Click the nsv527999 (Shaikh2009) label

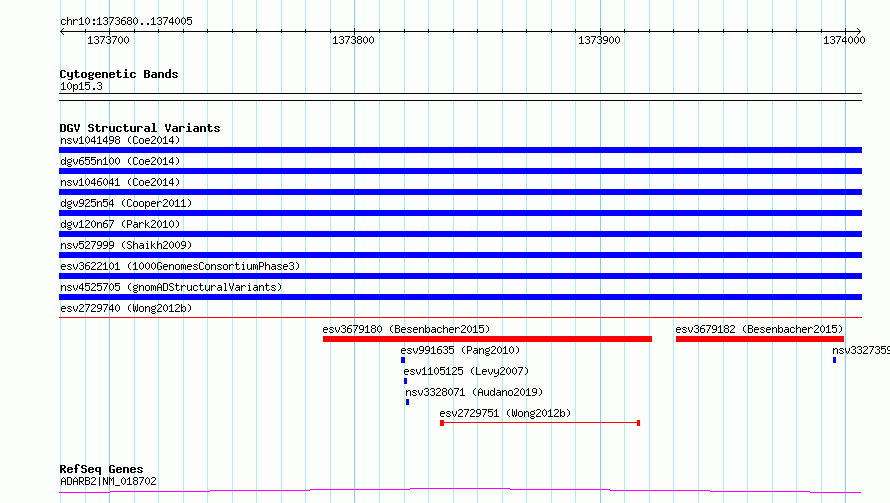click(126, 245)
